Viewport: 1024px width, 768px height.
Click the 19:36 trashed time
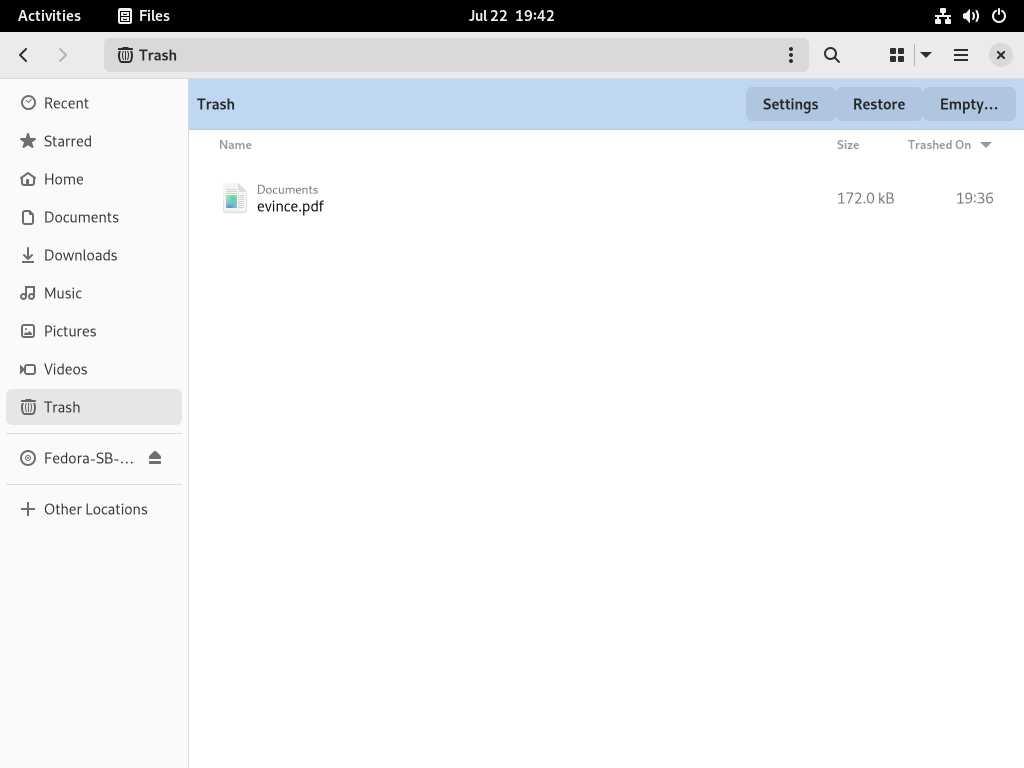pyautogui.click(x=974, y=198)
